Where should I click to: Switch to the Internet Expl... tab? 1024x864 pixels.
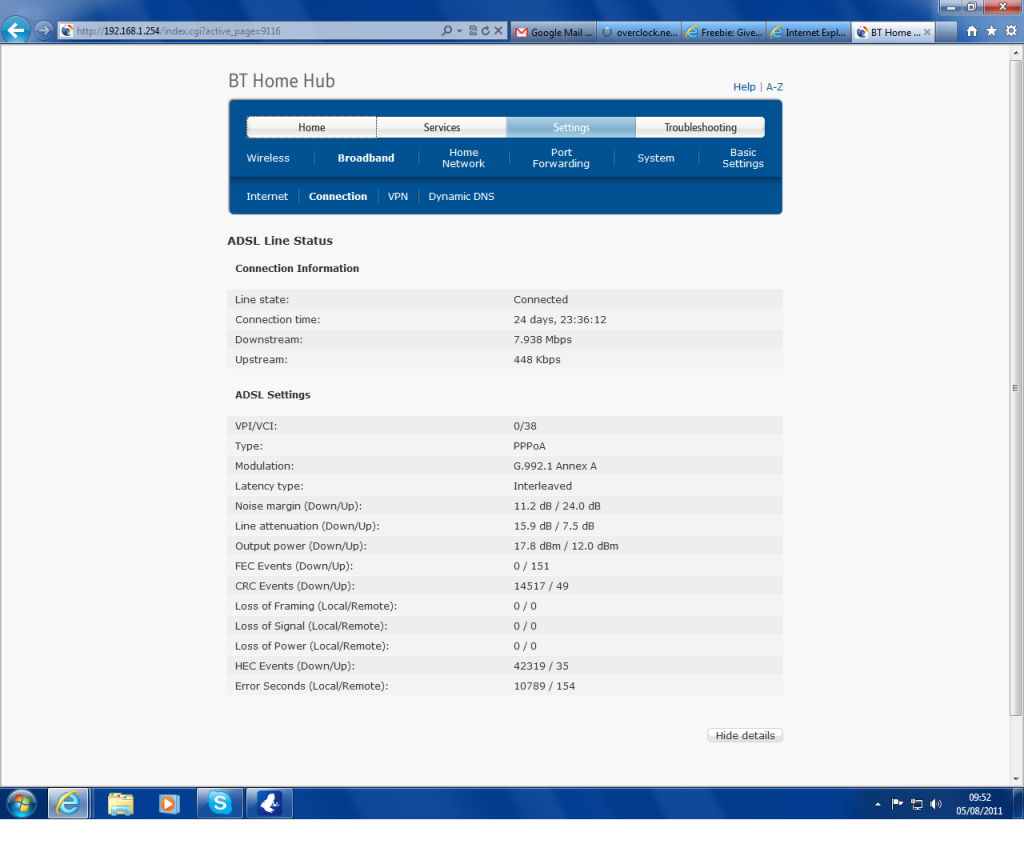[x=809, y=32]
